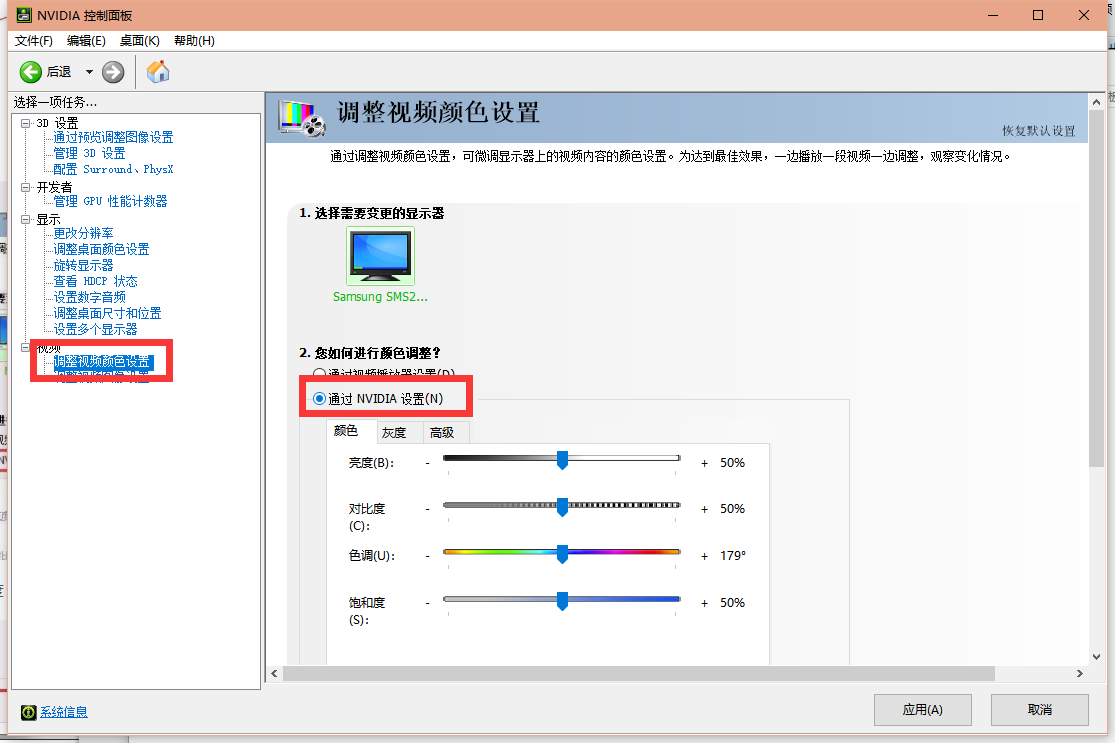The image size is (1115, 743).
Task: Click the system information icon at bottom-left
Action: [28, 711]
